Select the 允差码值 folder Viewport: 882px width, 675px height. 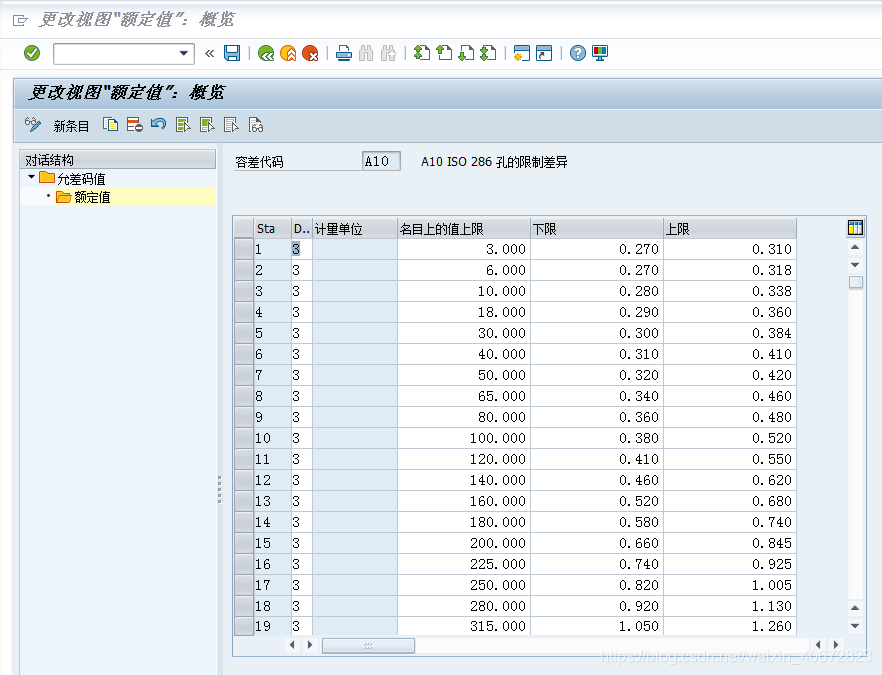point(80,179)
